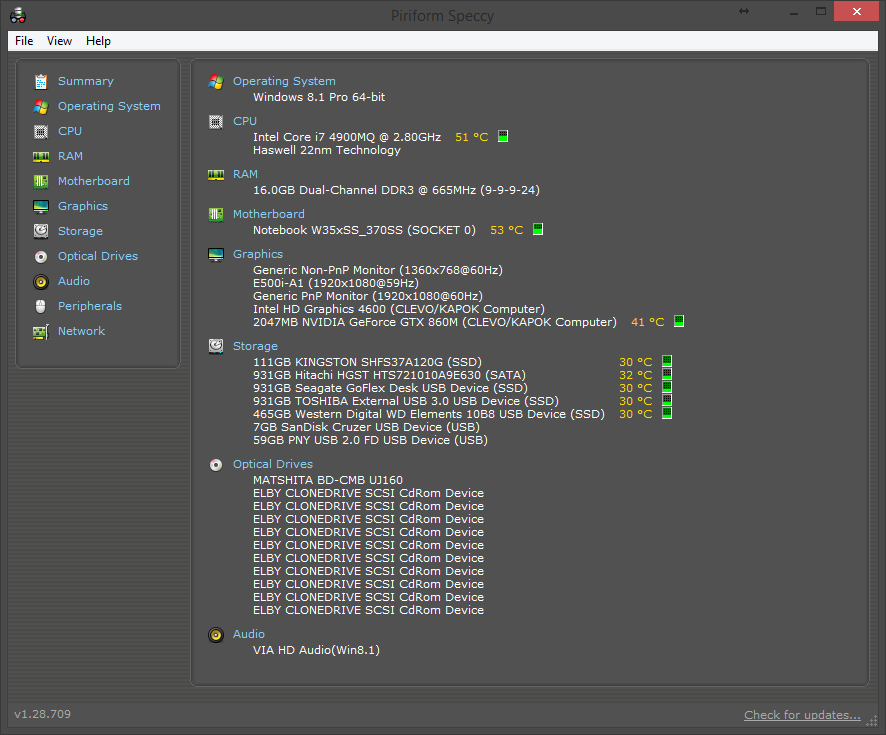This screenshot has height=735, width=886.
Task: Click the temperature indicator for Seagate GoFlex row
Action: pos(667,387)
